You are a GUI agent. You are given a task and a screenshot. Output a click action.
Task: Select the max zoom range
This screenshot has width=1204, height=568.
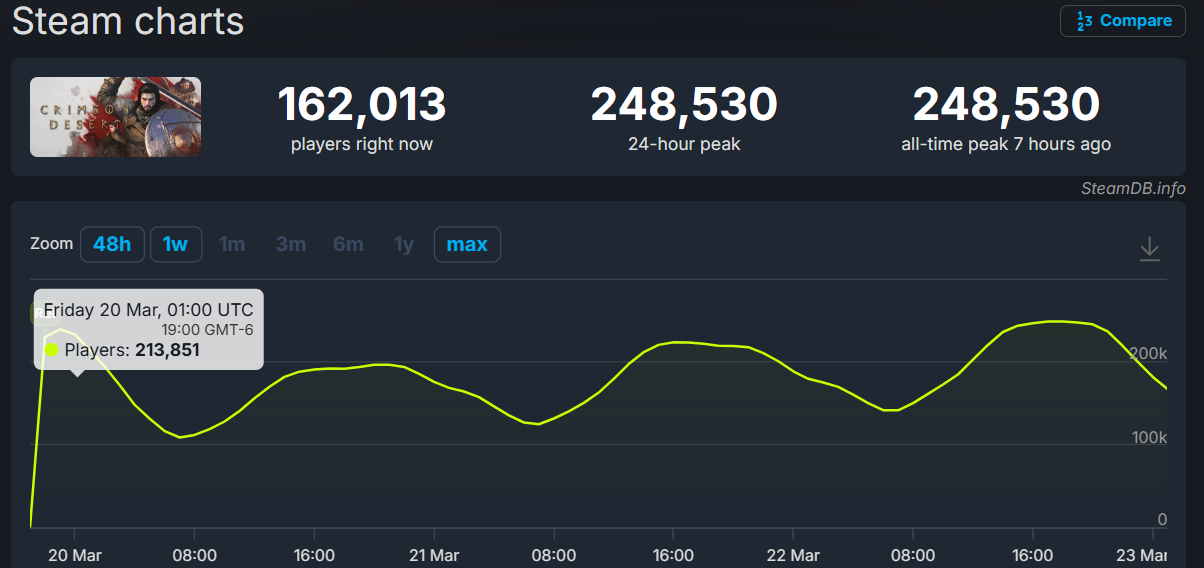(467, 244)
